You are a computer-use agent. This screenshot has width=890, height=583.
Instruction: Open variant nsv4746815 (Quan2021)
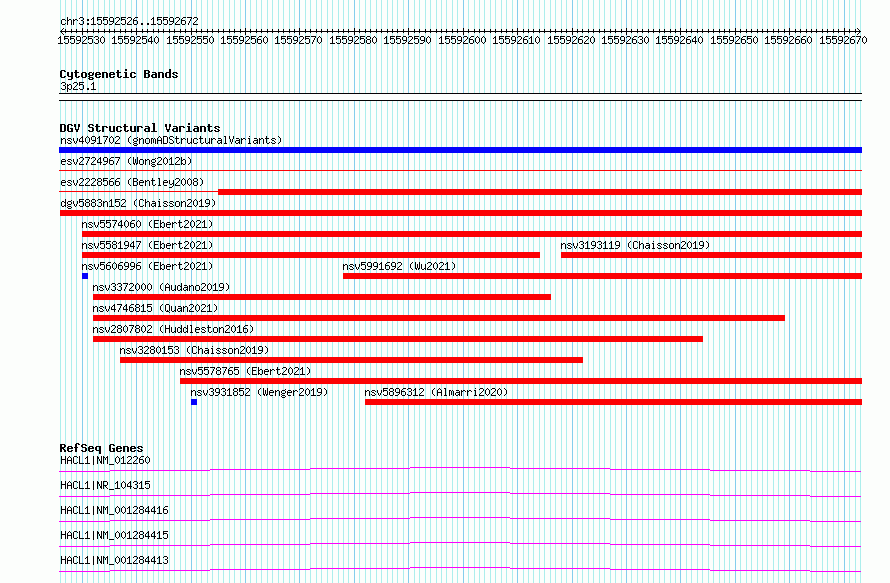155,308
